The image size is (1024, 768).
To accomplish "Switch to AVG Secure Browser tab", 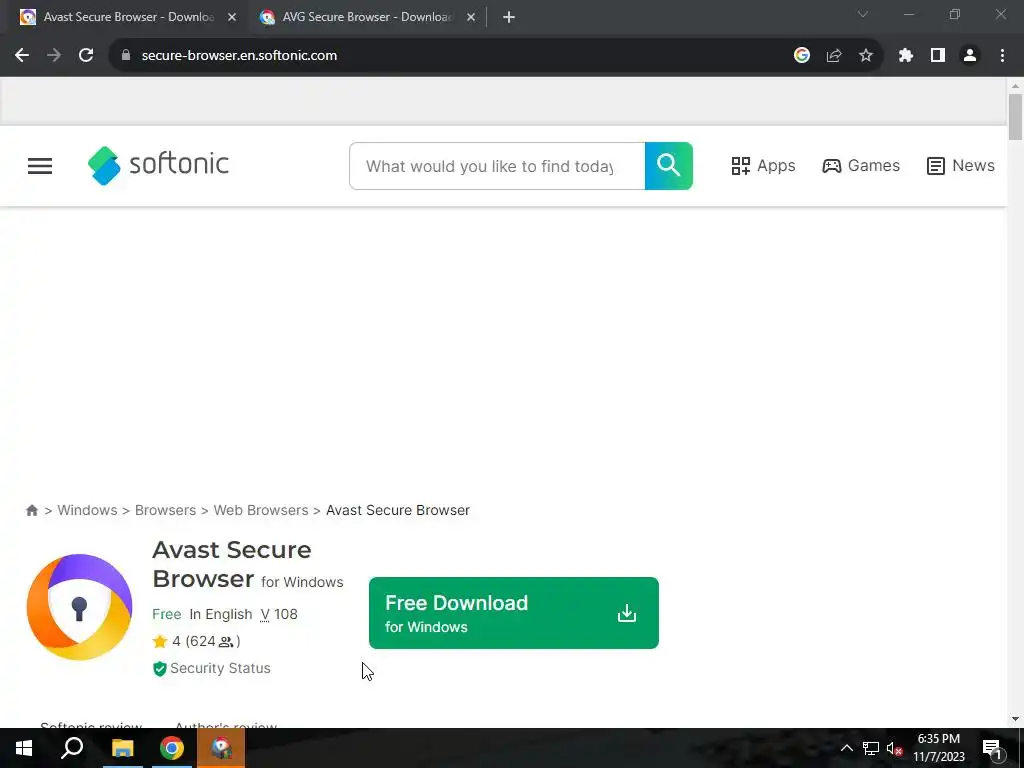I will 367,17.
